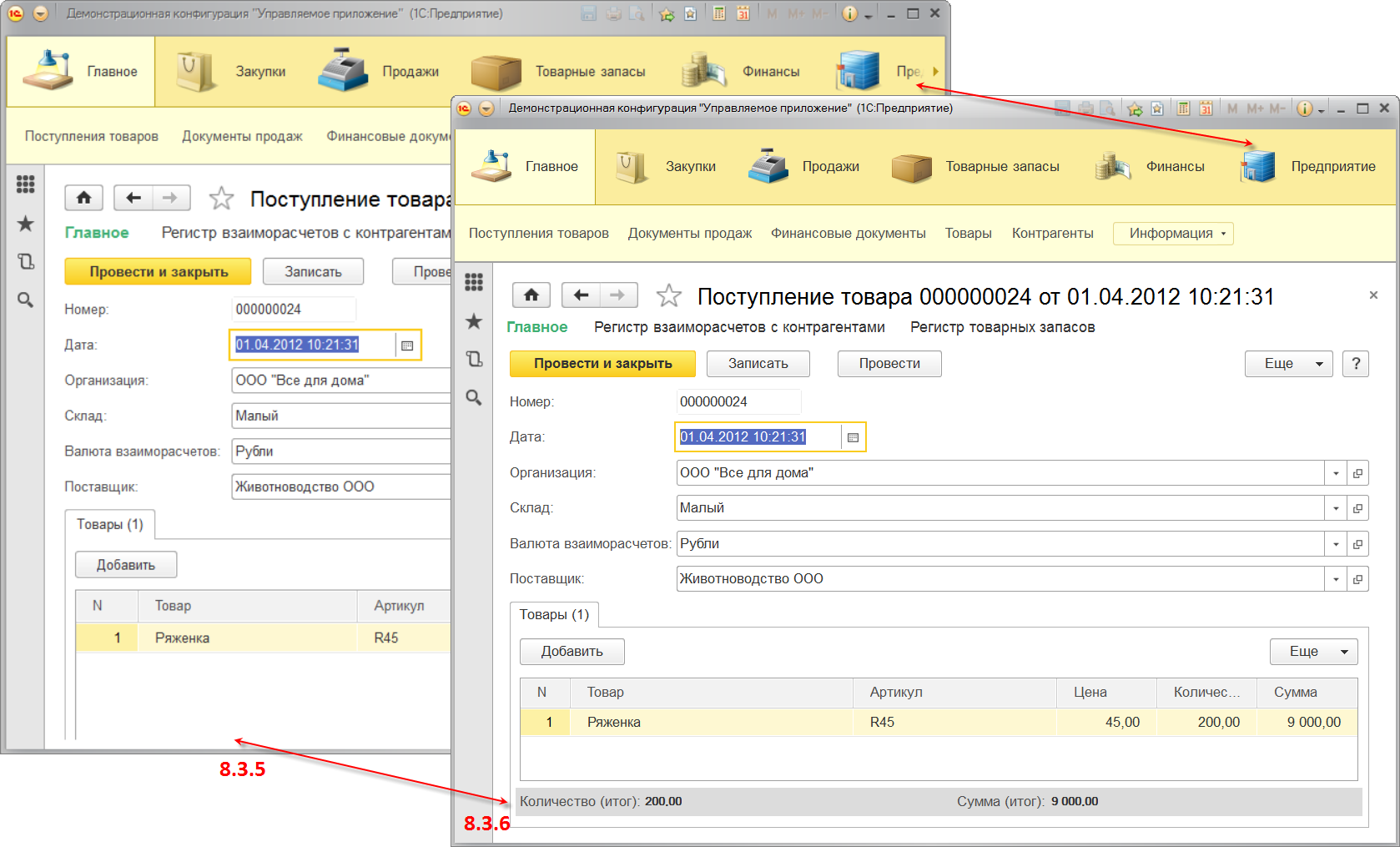Open Товары command in front window
The width and height of the screenshot is (1400, 847).
pos(969,234)
